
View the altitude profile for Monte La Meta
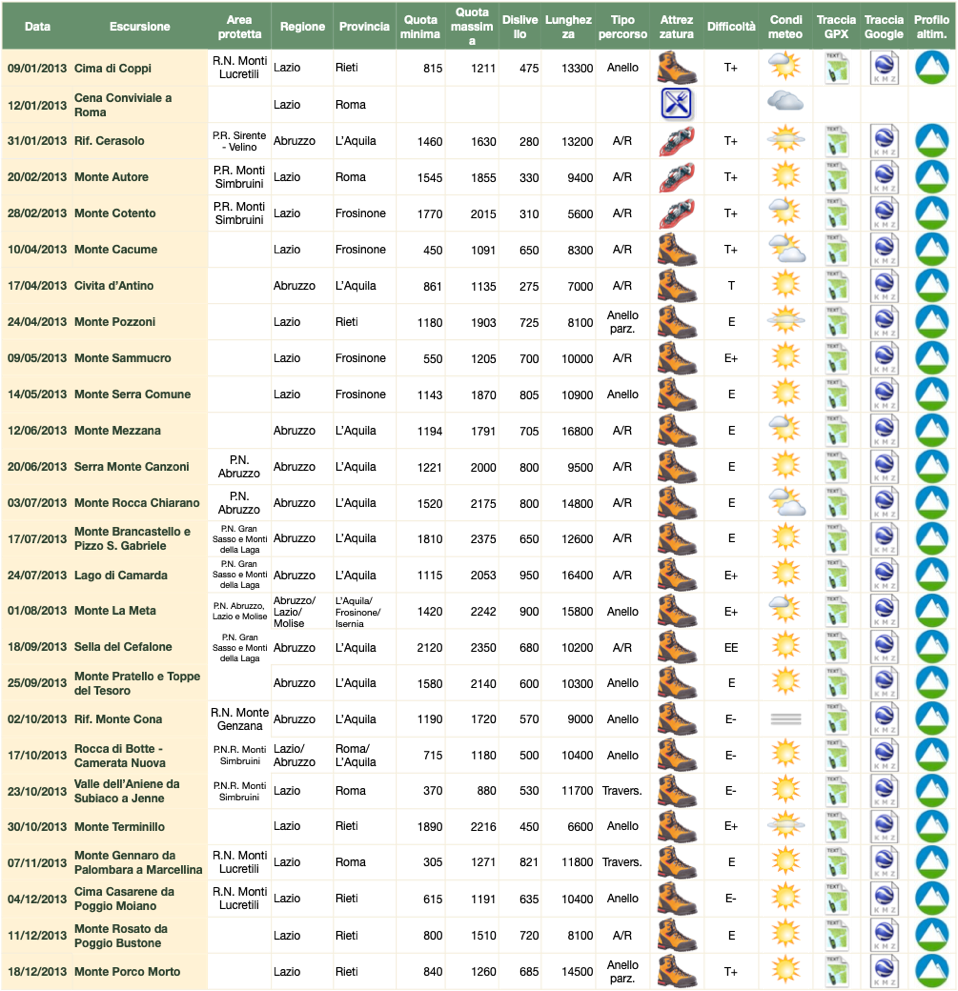(931, 611)
